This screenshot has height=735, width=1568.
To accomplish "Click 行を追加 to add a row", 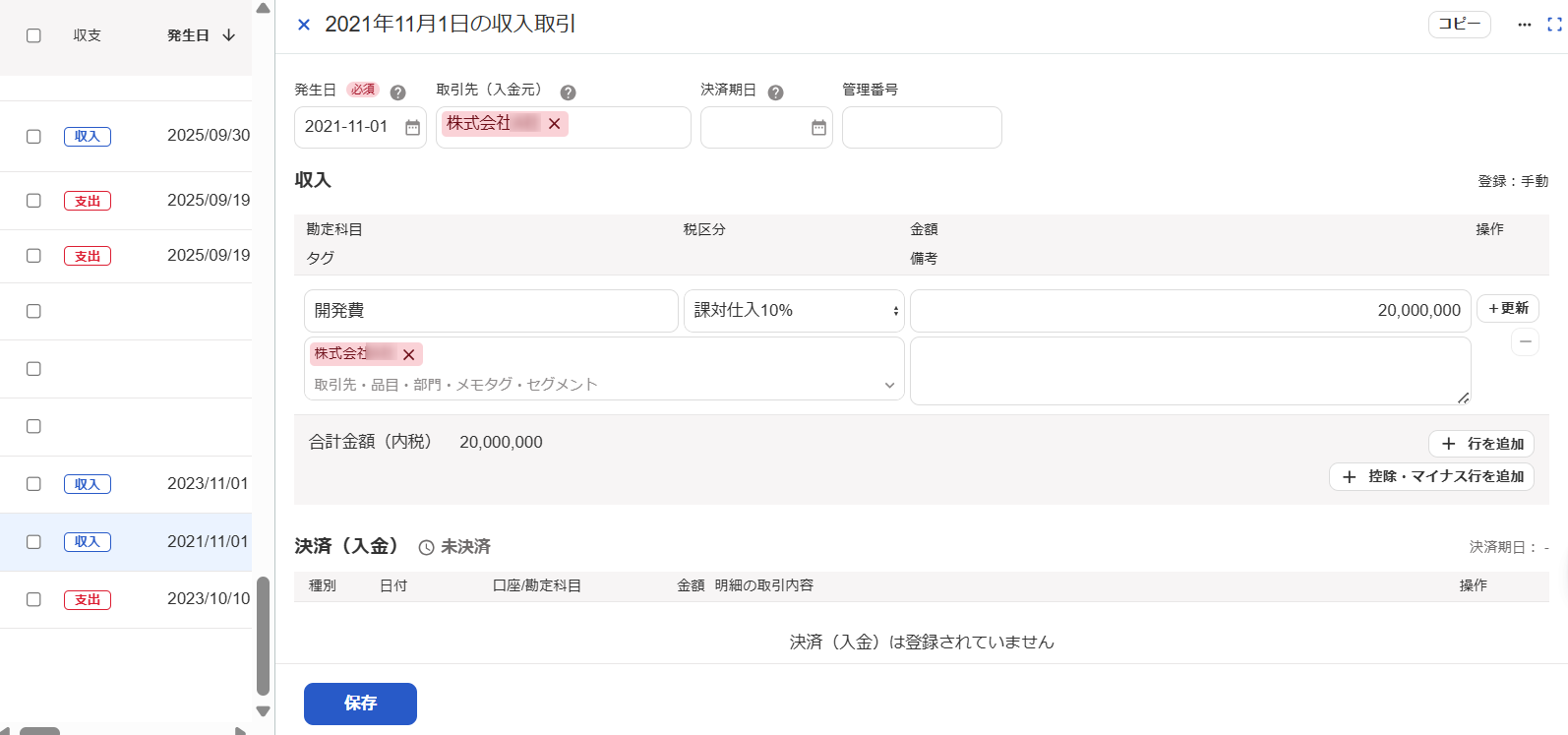I will (x=1481, y=444).
